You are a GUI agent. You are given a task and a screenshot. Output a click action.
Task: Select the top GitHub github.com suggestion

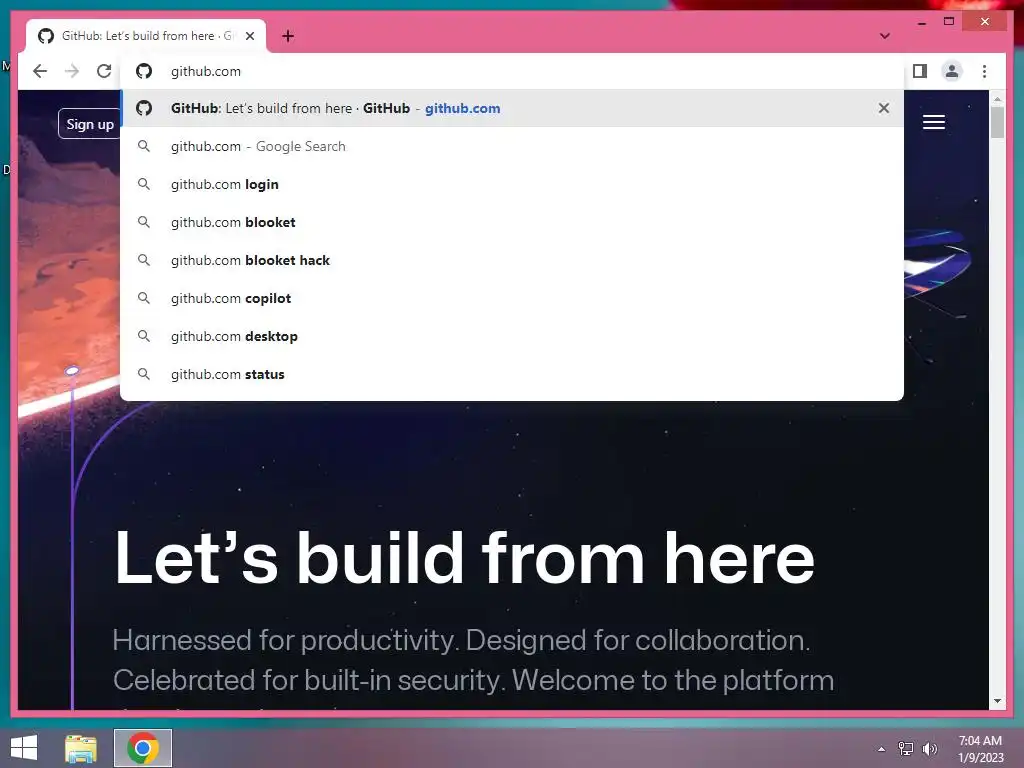[x=511, y=108]
